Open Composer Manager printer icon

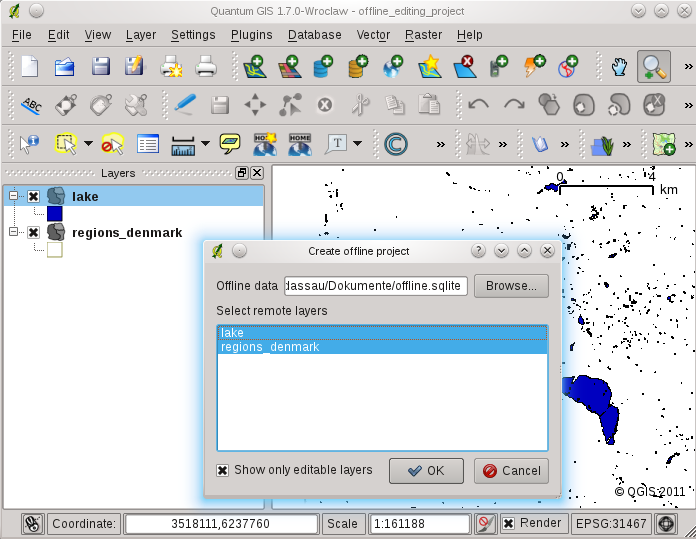coord(206,67)
